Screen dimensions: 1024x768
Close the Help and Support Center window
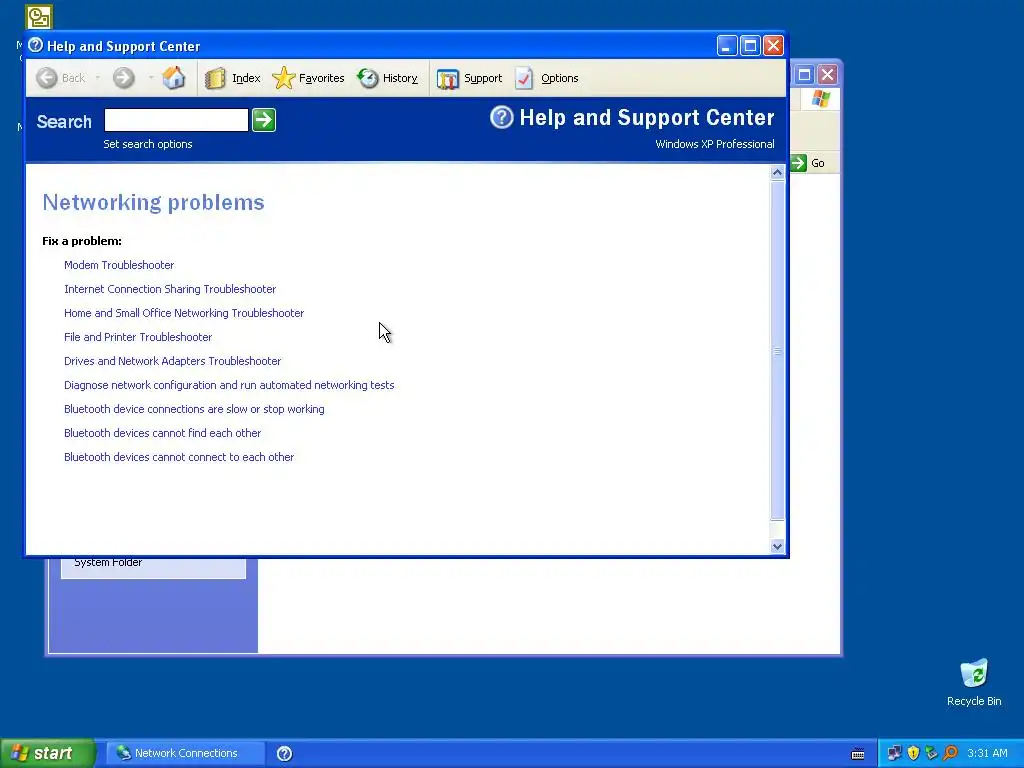pyautogui.click(x=773, y=46)
